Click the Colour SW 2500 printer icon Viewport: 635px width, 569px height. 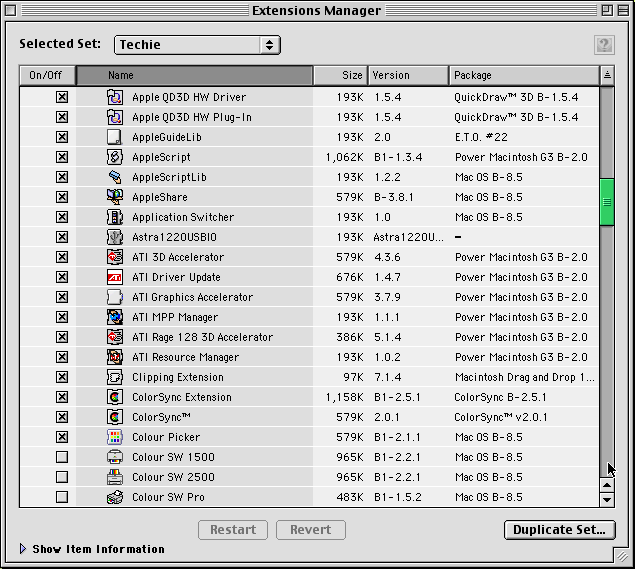115,477
